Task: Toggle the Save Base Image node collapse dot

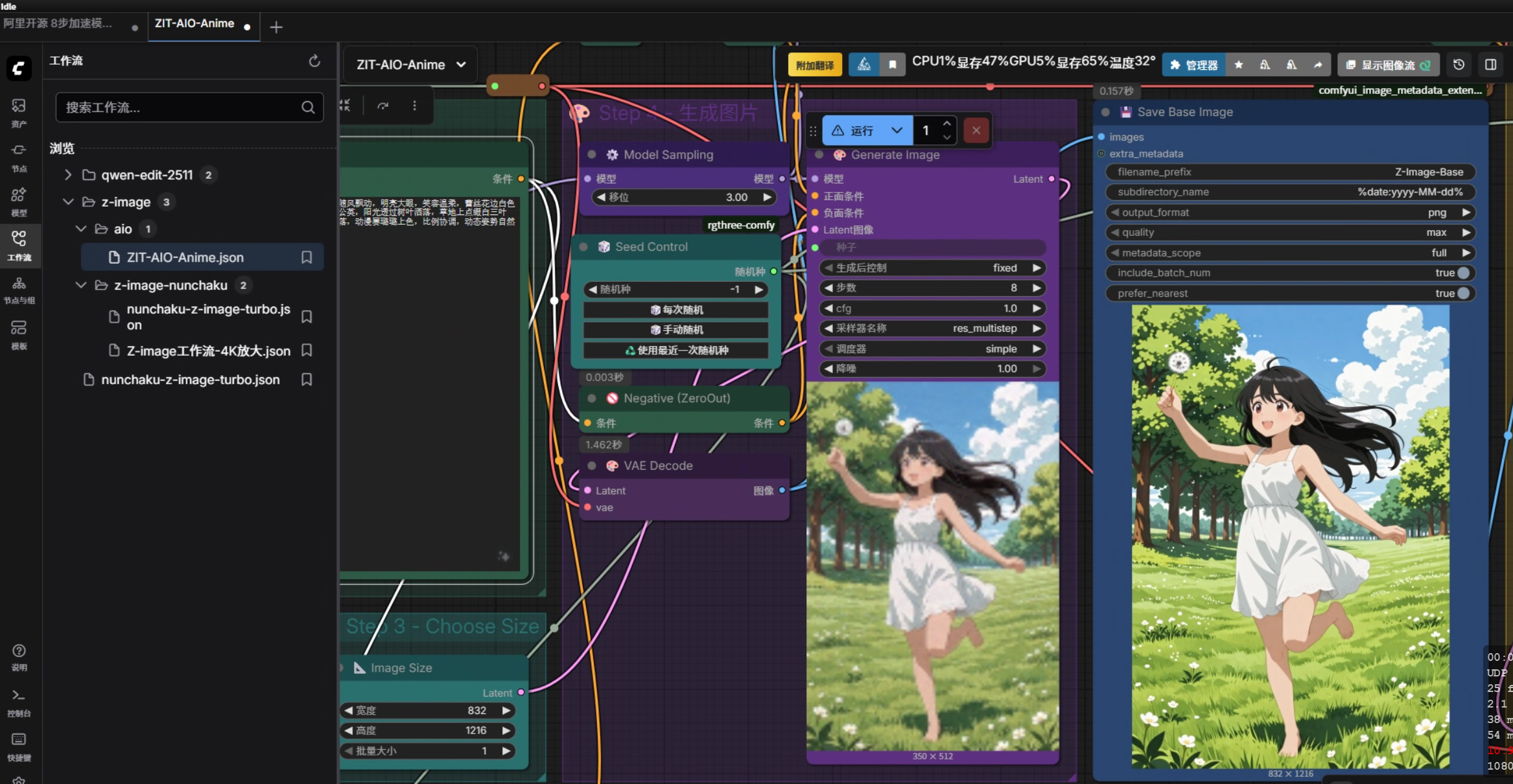Action: click(1106, 112)
